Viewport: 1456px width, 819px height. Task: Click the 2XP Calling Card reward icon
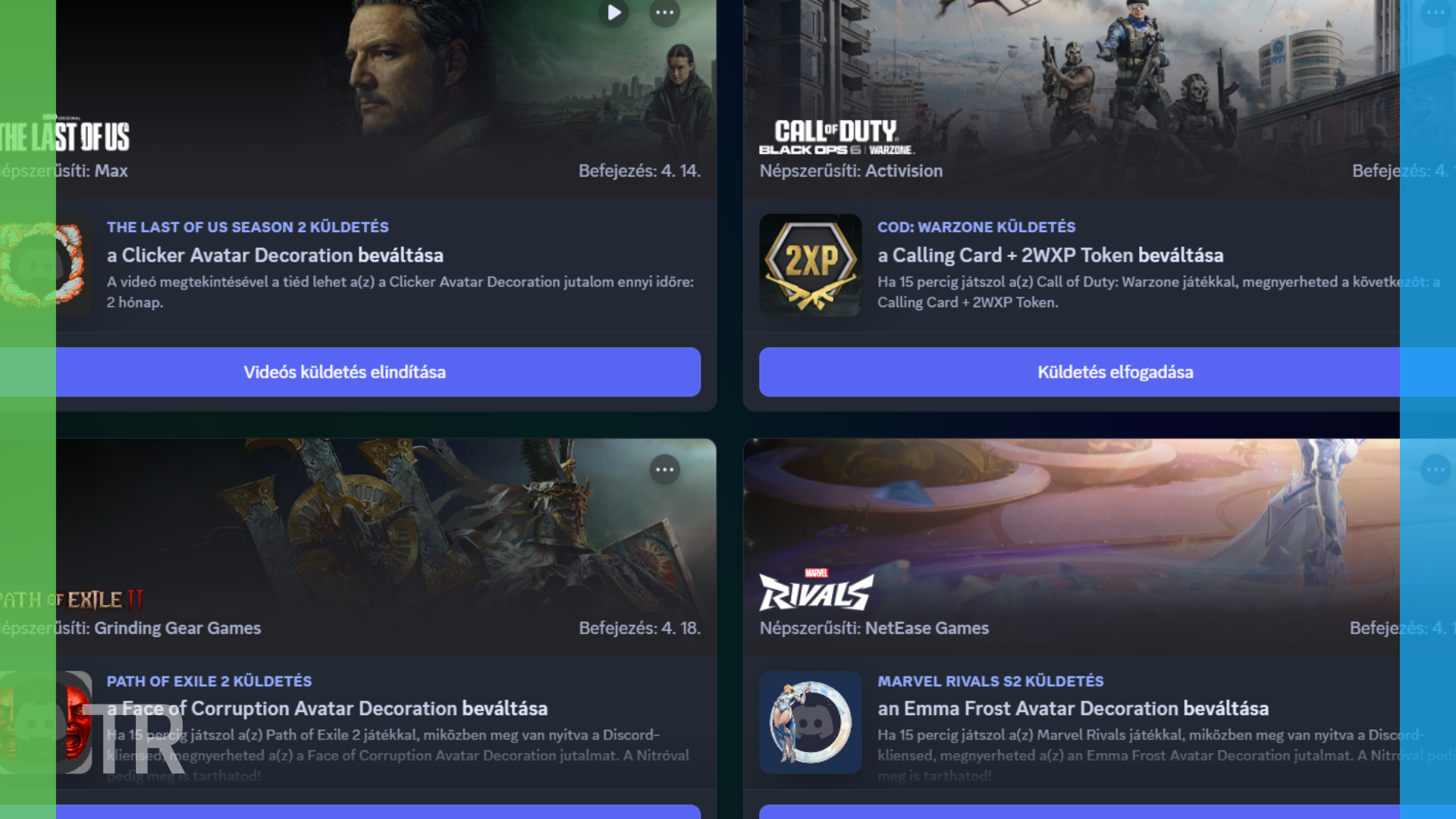pyautogui.click(x=811, y=265)
